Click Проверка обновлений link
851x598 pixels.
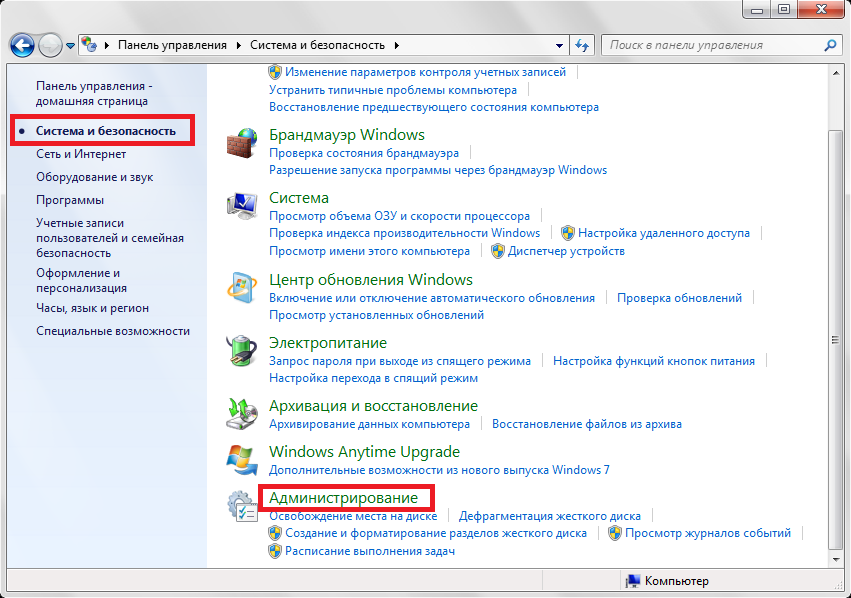point(679,298)
